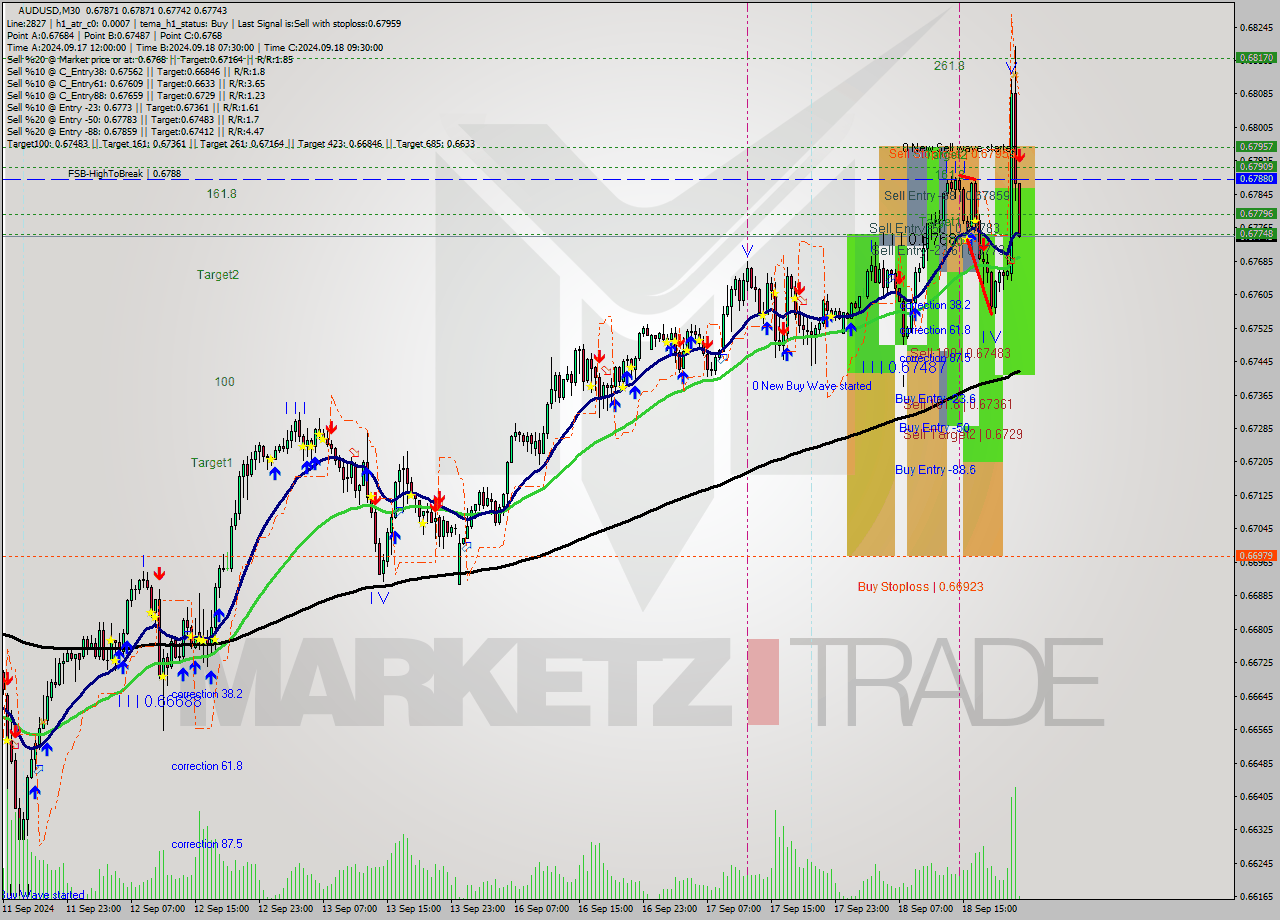Click the '12 Sep 07:00' time axis label
Screen dimensions: 1280x920
(158, 909)
